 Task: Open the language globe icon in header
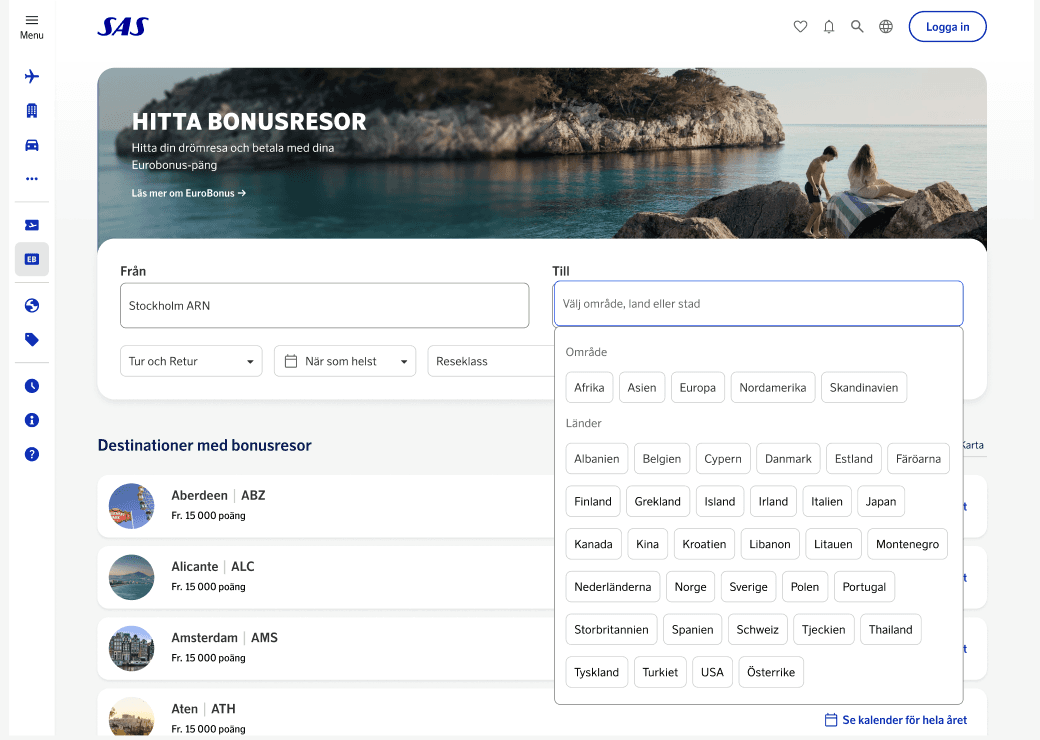pos(886,27)
